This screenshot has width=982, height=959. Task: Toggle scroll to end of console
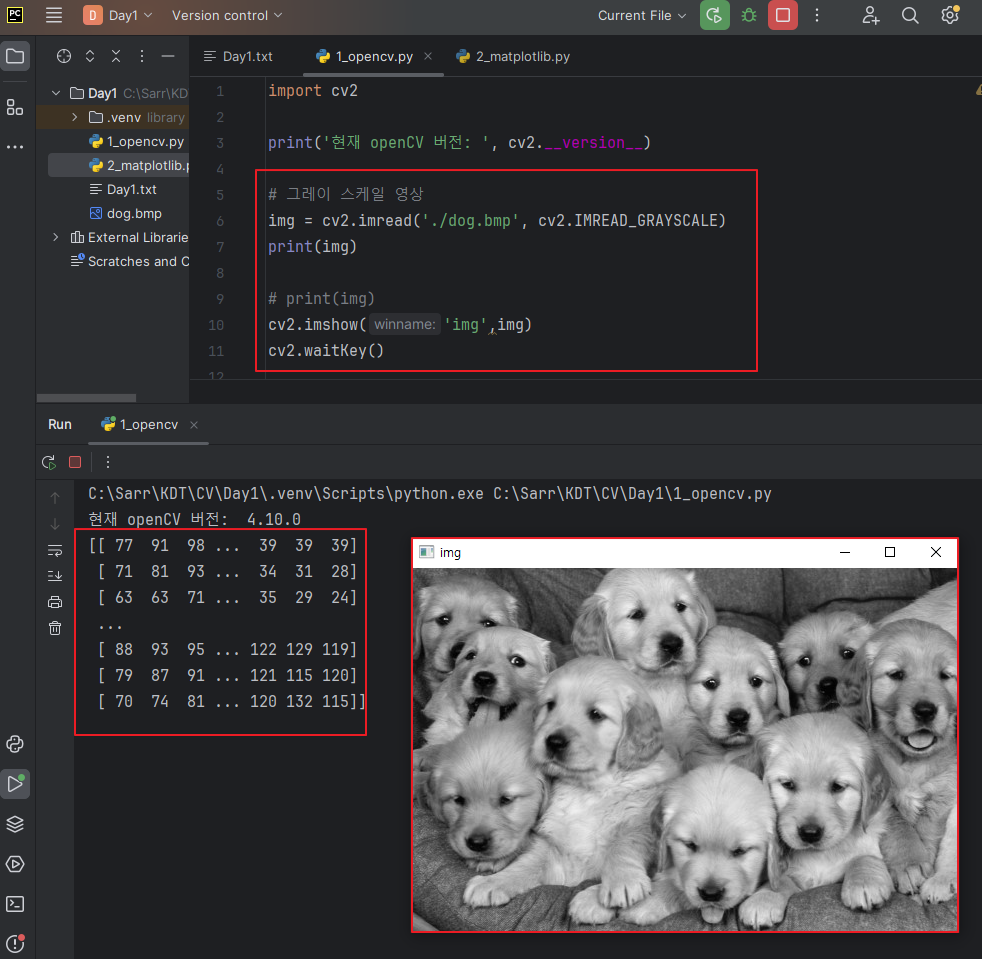[x=55, y=576]
